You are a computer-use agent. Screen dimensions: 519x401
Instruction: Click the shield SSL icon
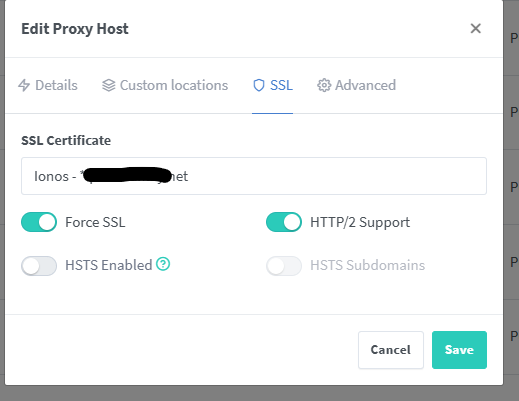(259, 85)
